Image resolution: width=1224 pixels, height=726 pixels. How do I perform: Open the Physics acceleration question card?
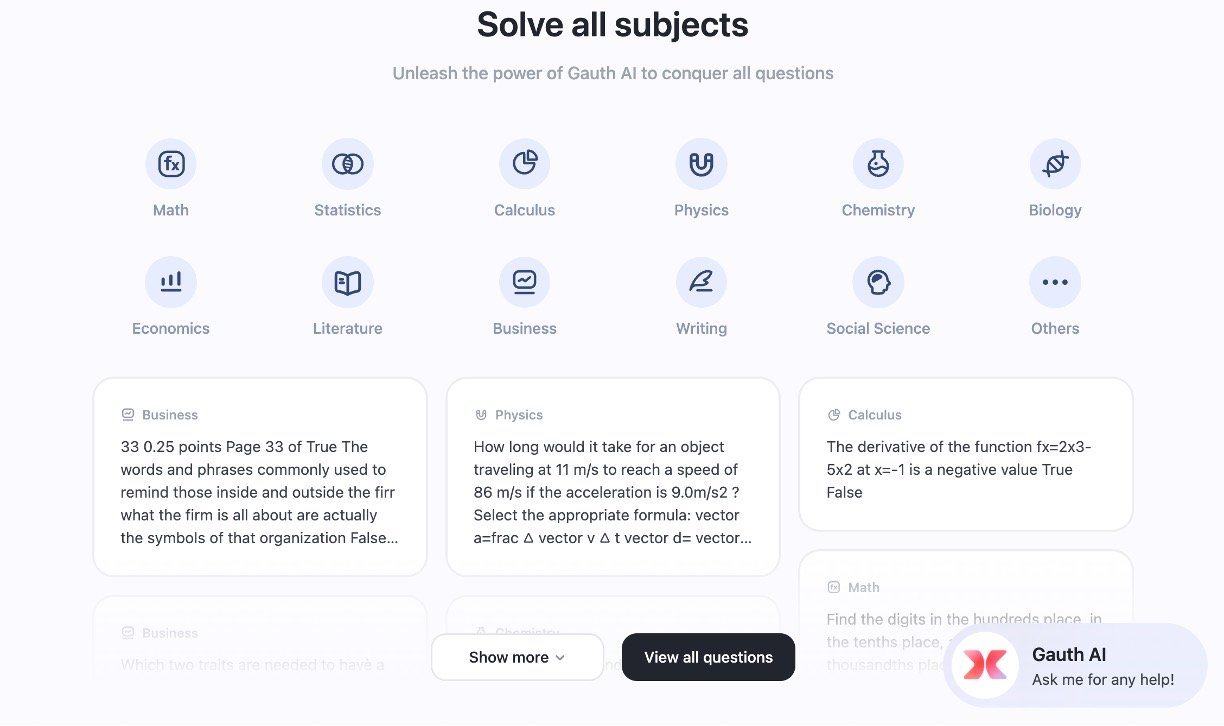click(613, 477)
